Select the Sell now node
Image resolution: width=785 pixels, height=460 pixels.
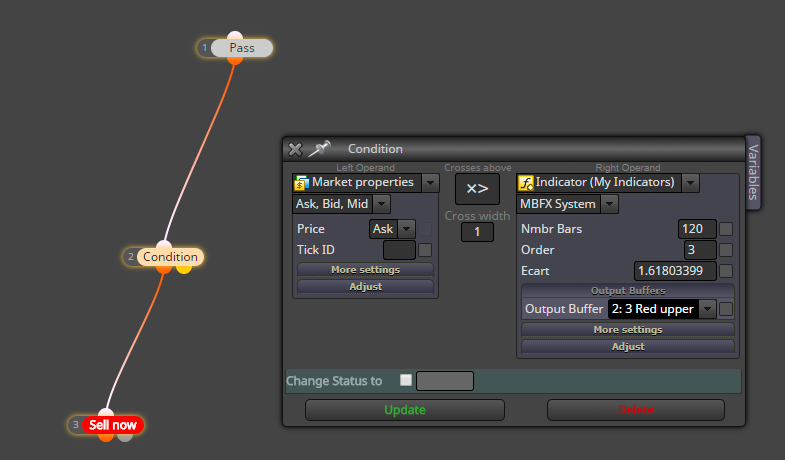click(x=113, y=425)
